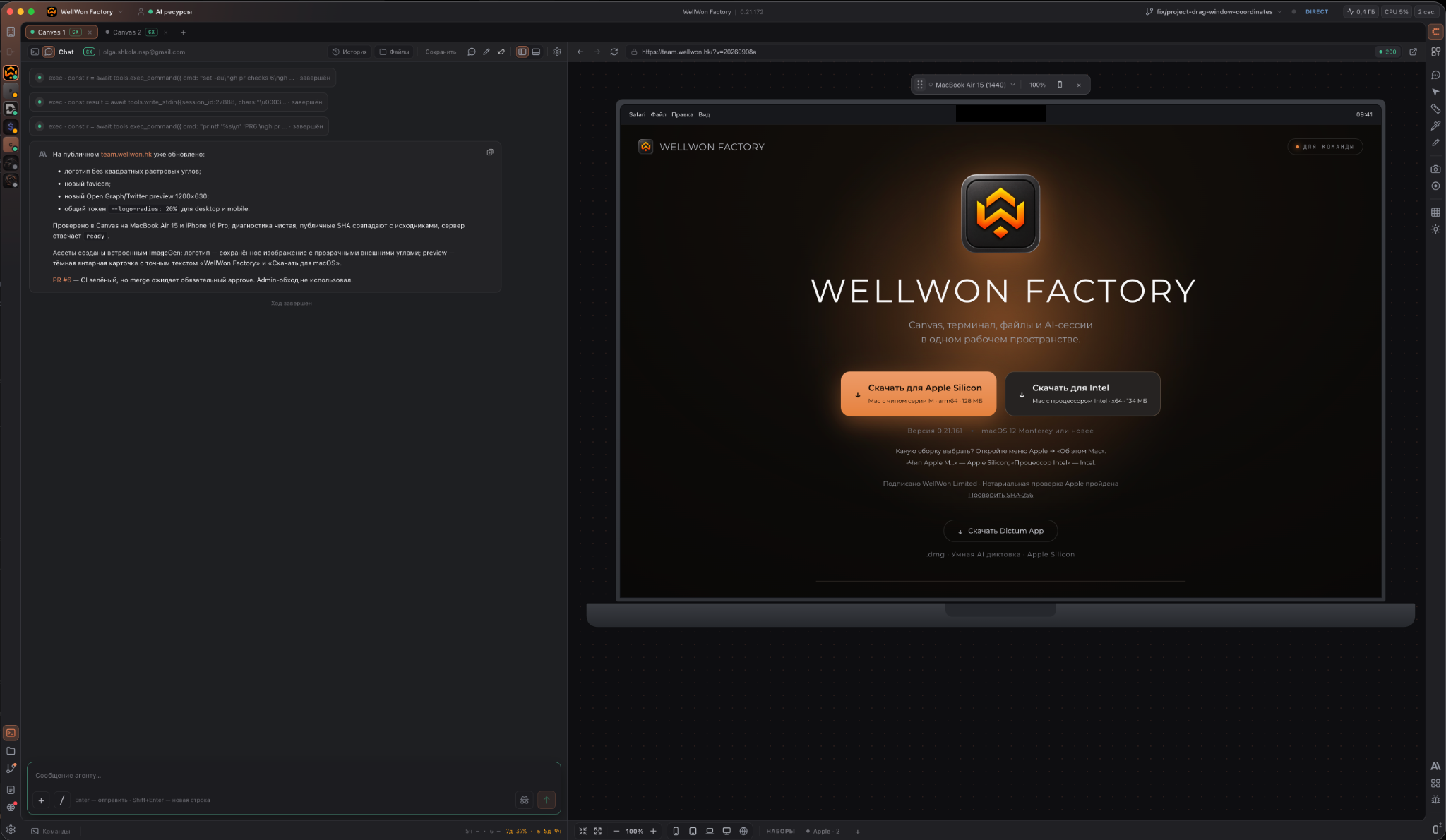Toggle light theme with sun icon
Image resolution: width=1446 pixels, height=840 pixels.
pyautogui.click(x=1435, y=229)
